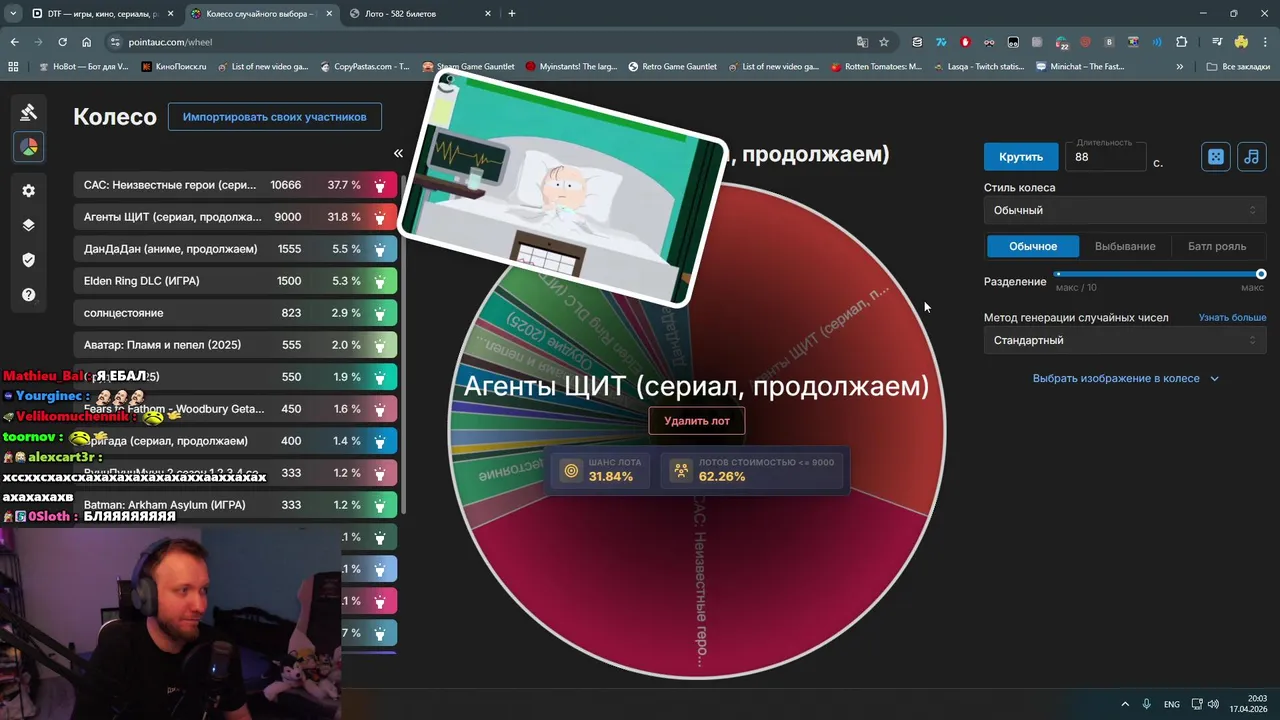Image resolution: width=1280 pixels, height=720 pixels.
Task: Go to browser home page
Action: tap(86, 42)
